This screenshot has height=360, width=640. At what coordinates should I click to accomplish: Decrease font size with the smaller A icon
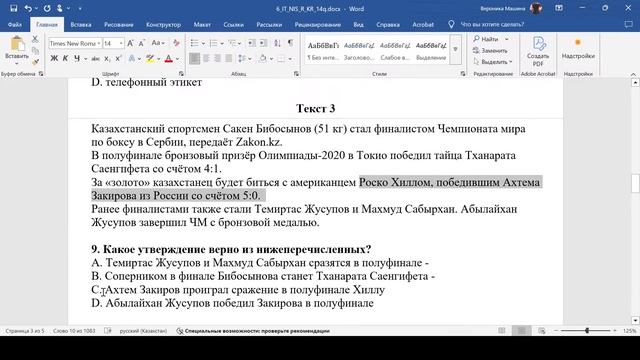click(x=142, y=43)
